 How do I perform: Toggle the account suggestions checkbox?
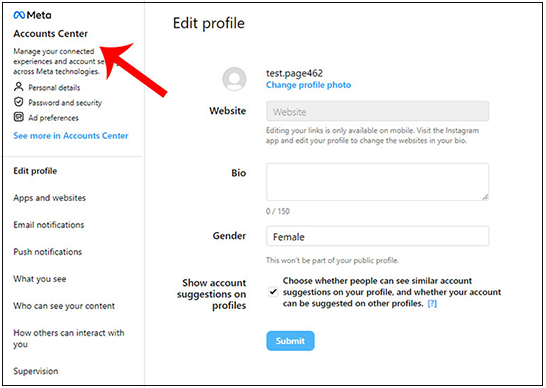click(273, 292)
